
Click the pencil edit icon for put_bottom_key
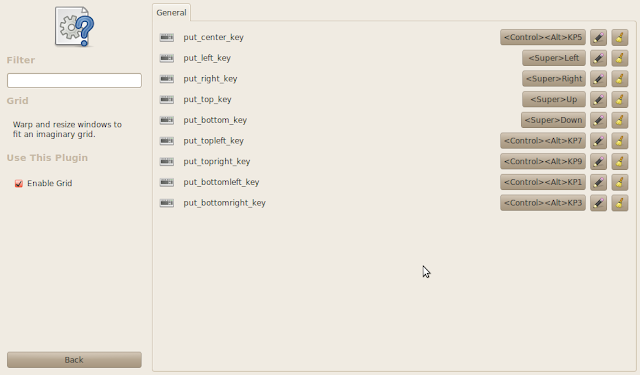(x=598, y=120)
